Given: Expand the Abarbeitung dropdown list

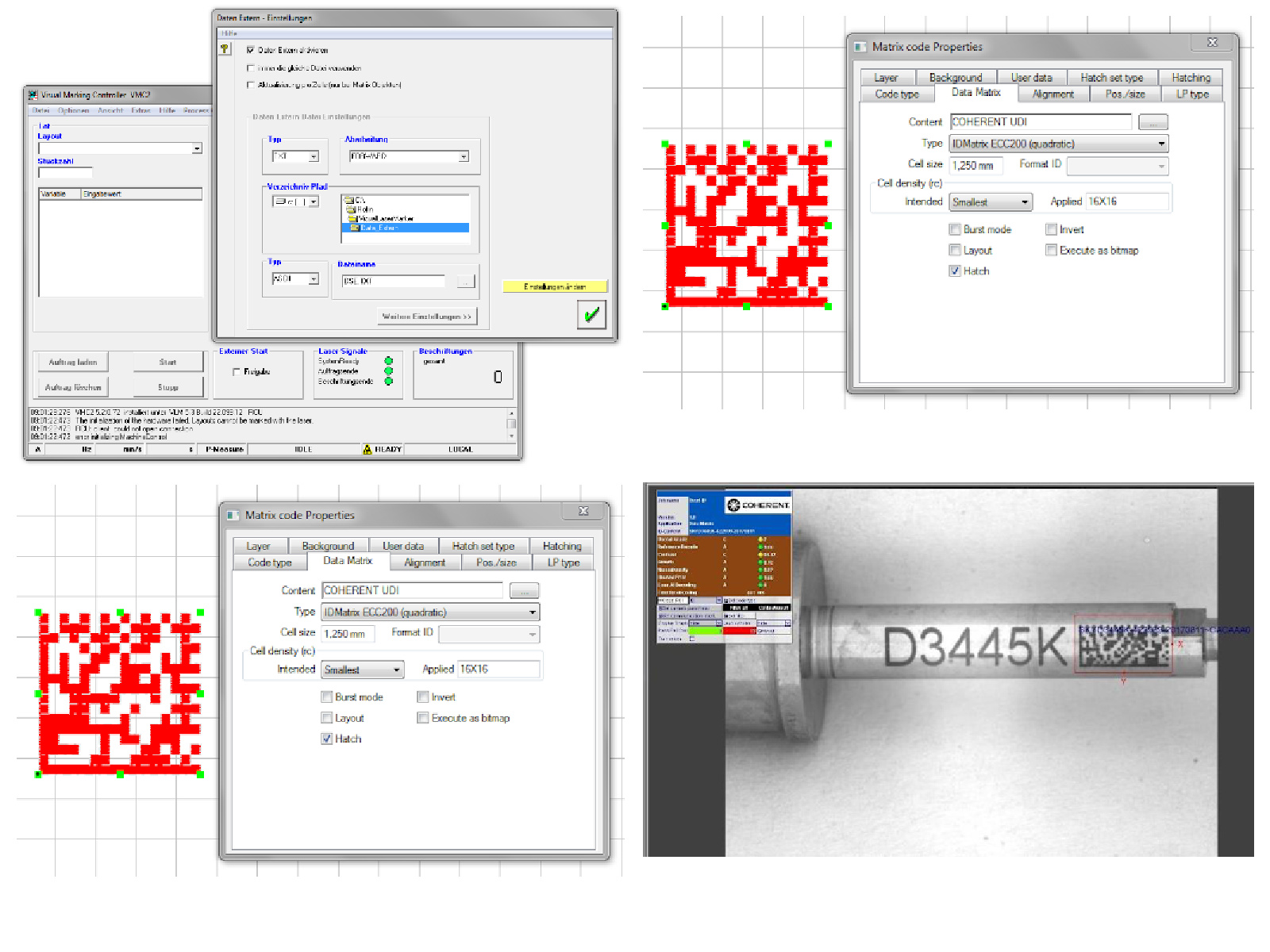Looking at the screenshot, I should click(464, 157).
